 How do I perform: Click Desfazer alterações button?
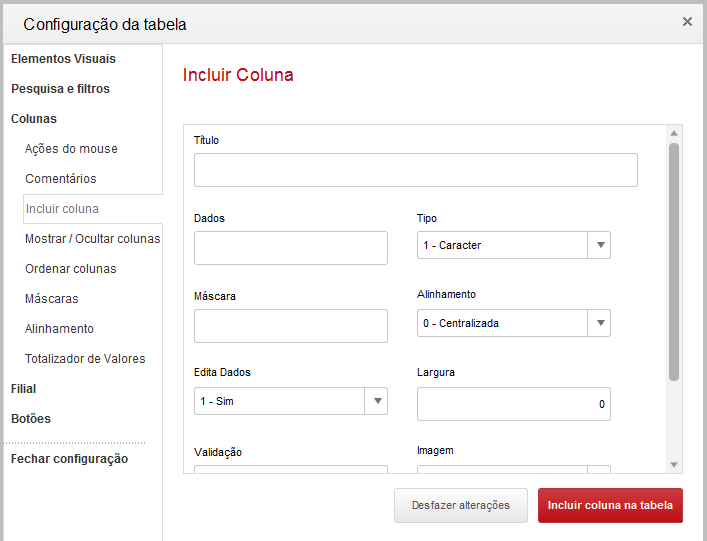pos(461,505)
